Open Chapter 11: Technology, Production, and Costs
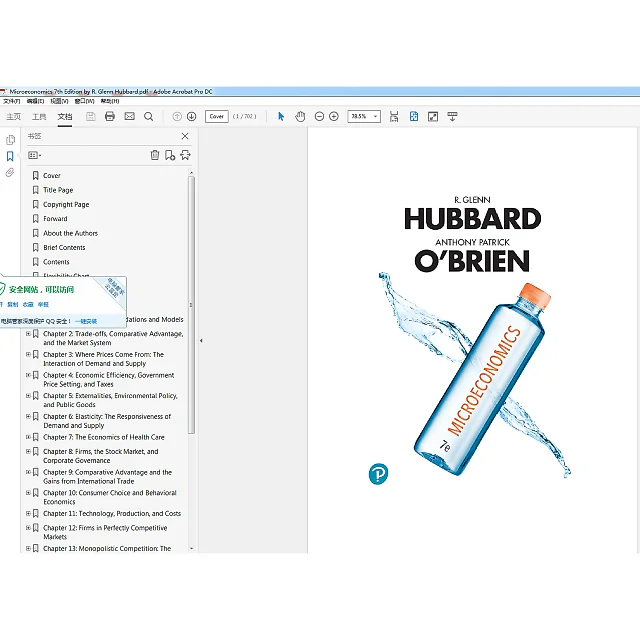 (112, 513)
